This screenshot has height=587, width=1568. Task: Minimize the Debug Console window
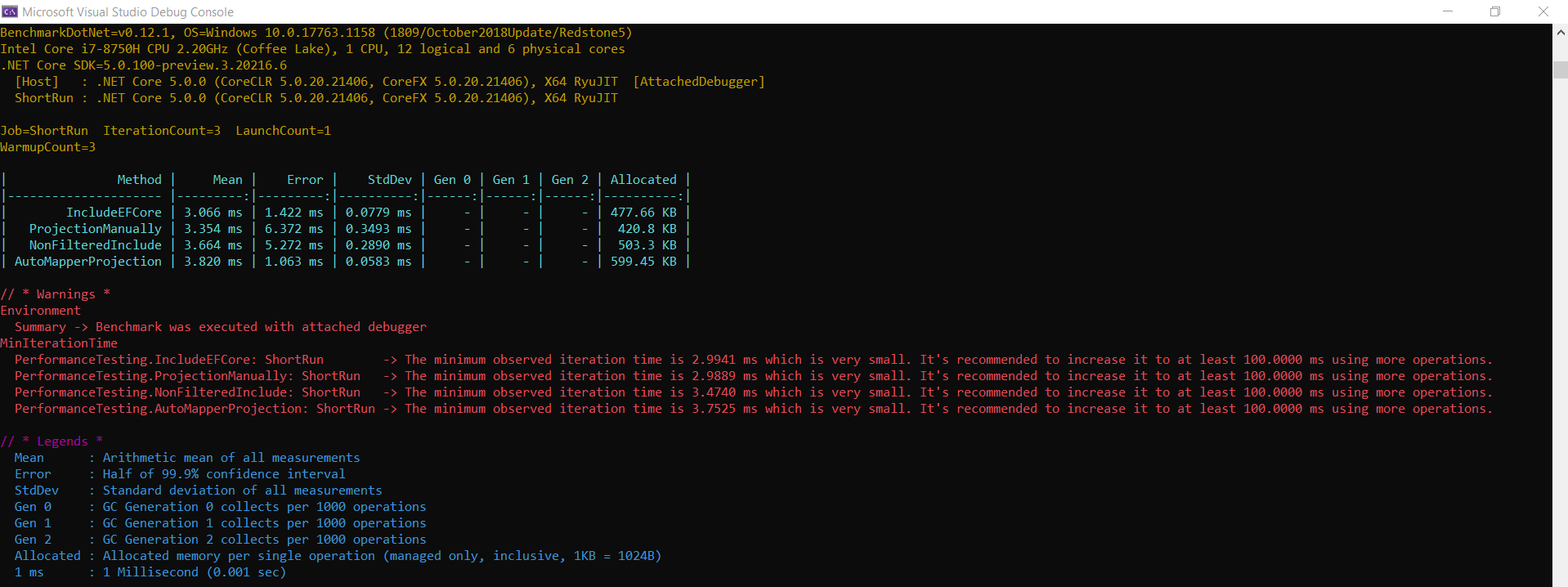1448,11
